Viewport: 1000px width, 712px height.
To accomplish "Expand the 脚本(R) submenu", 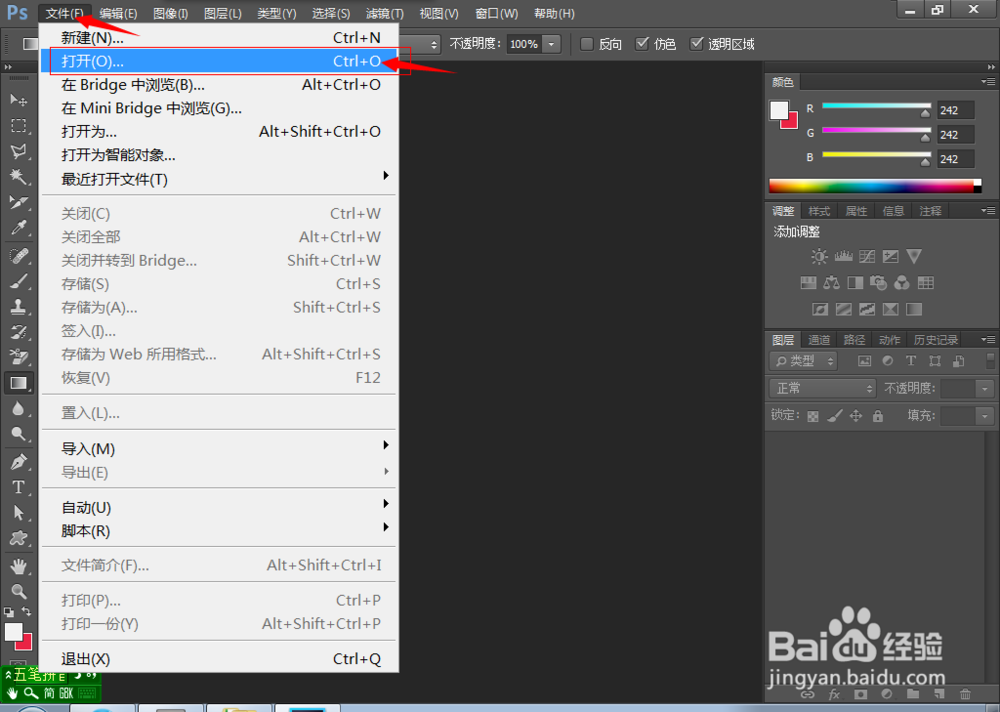I will (x=218, y=531).
